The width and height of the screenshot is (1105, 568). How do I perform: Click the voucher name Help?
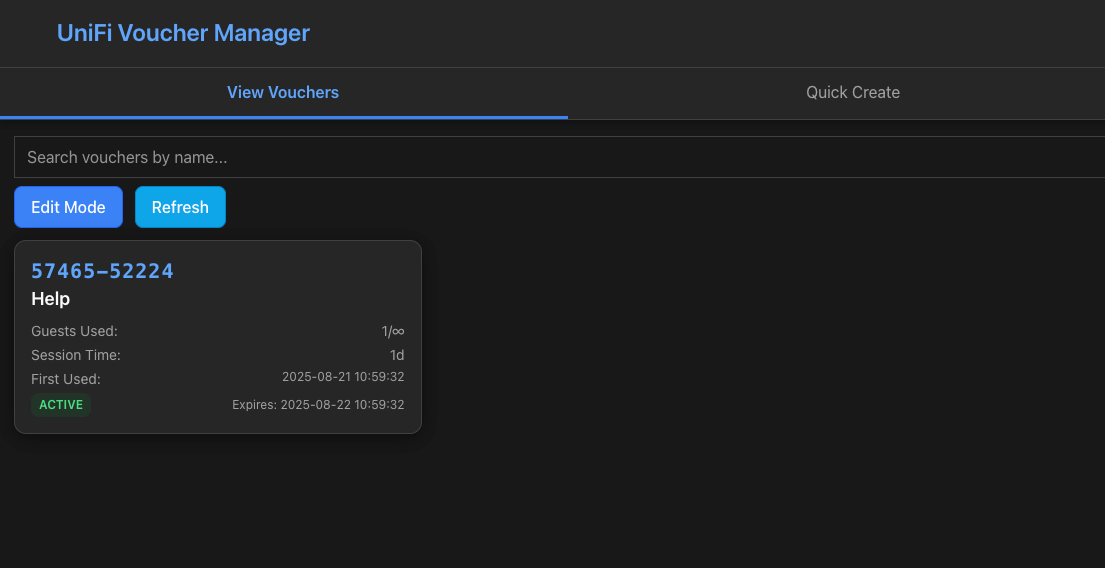51,299
